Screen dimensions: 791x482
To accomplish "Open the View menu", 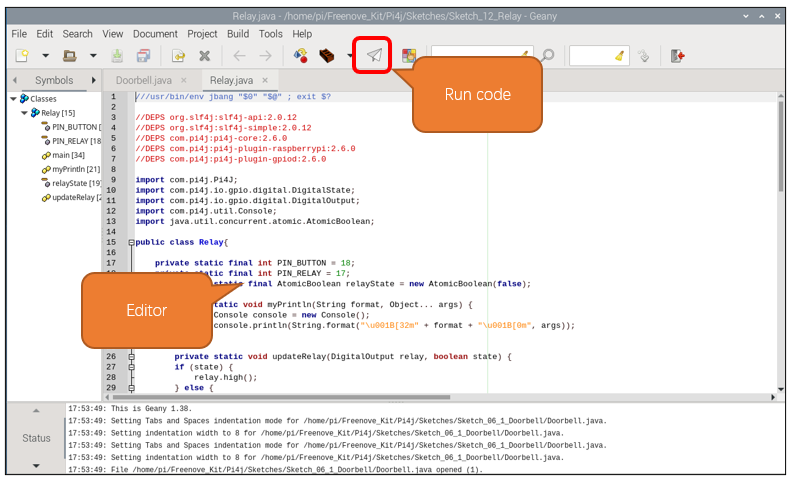I will [112, 34].
